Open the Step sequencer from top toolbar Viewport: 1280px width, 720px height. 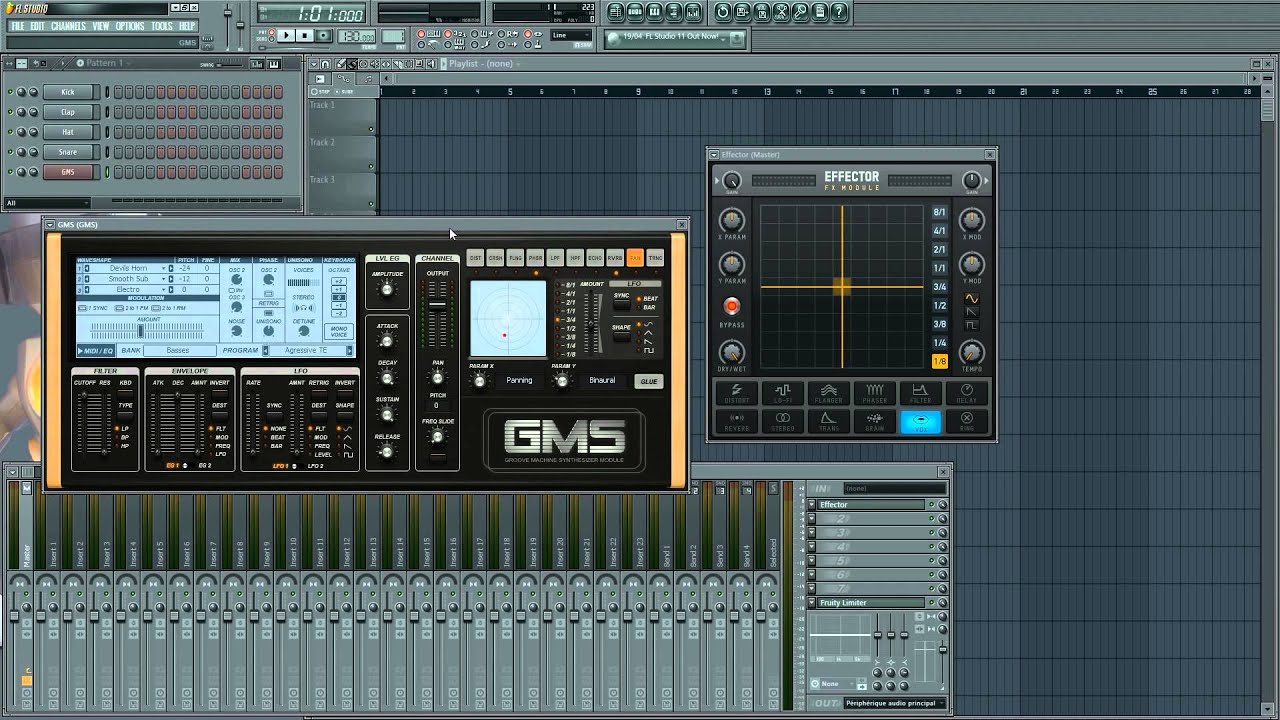[x=635, y=12]
